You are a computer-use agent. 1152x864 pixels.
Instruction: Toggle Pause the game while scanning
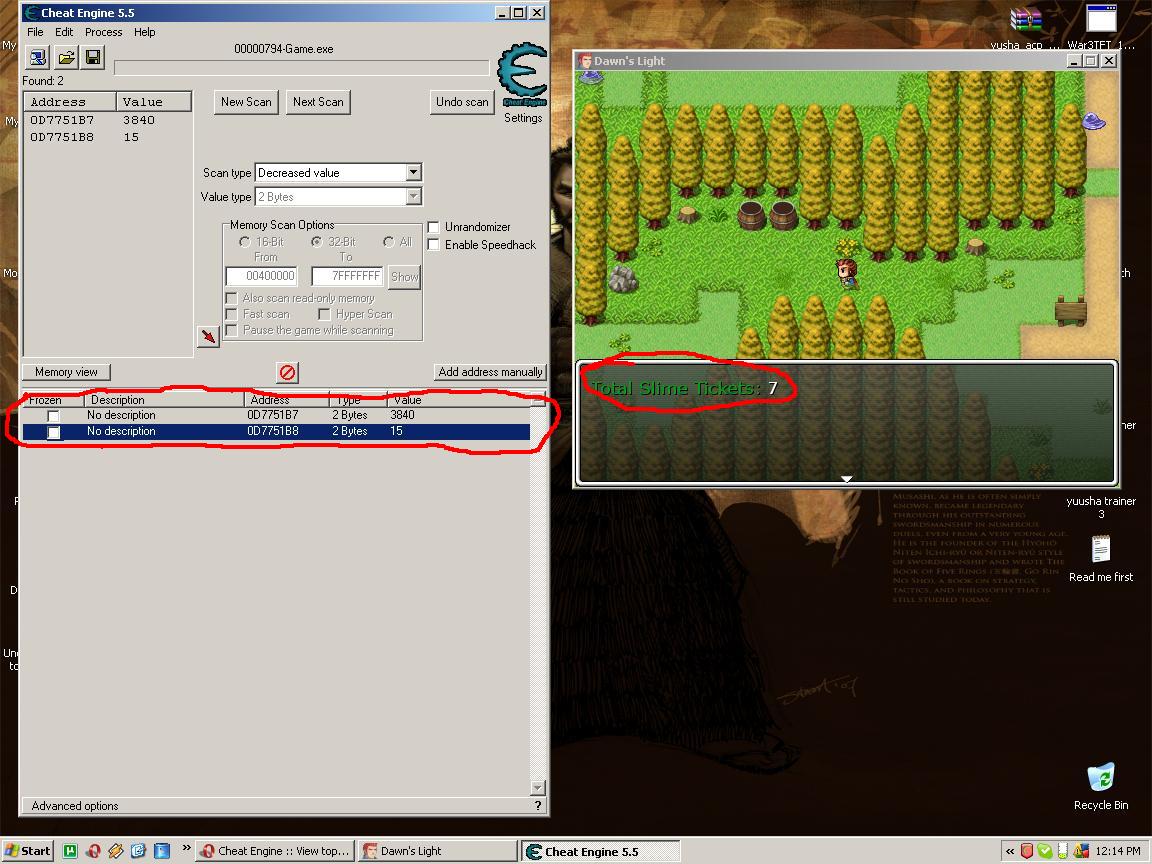tap(231, 330)
